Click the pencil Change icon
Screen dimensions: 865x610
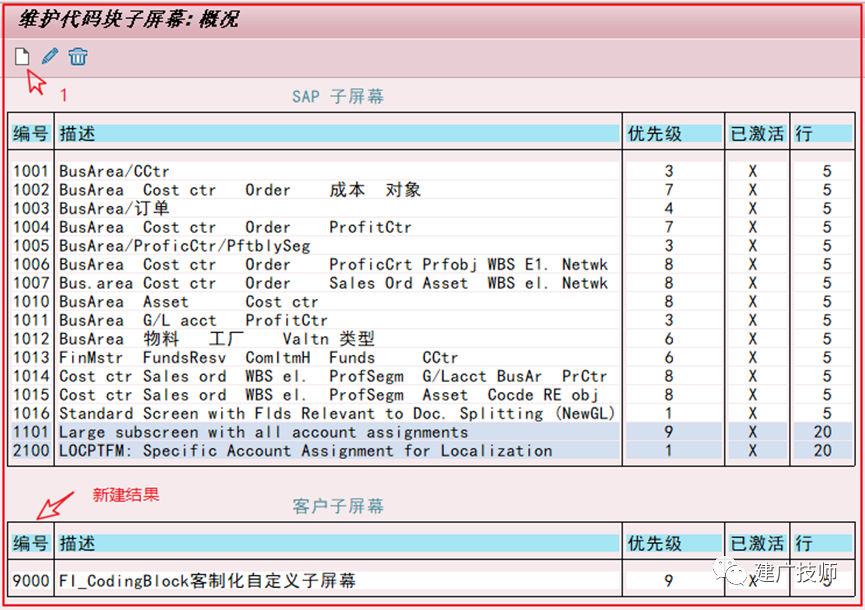click(x=50, y=56)
